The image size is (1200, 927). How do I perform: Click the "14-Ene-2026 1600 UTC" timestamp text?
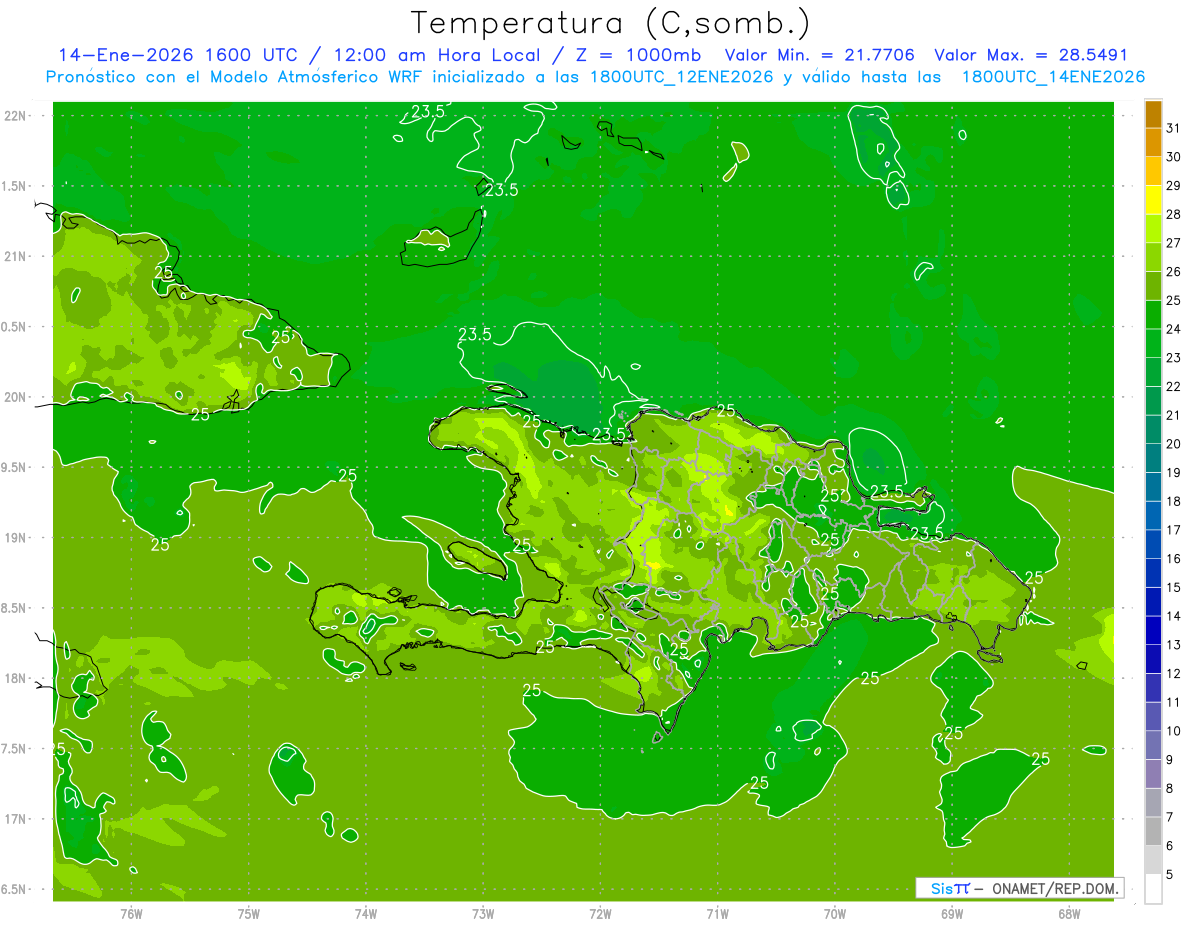[178, 55]
